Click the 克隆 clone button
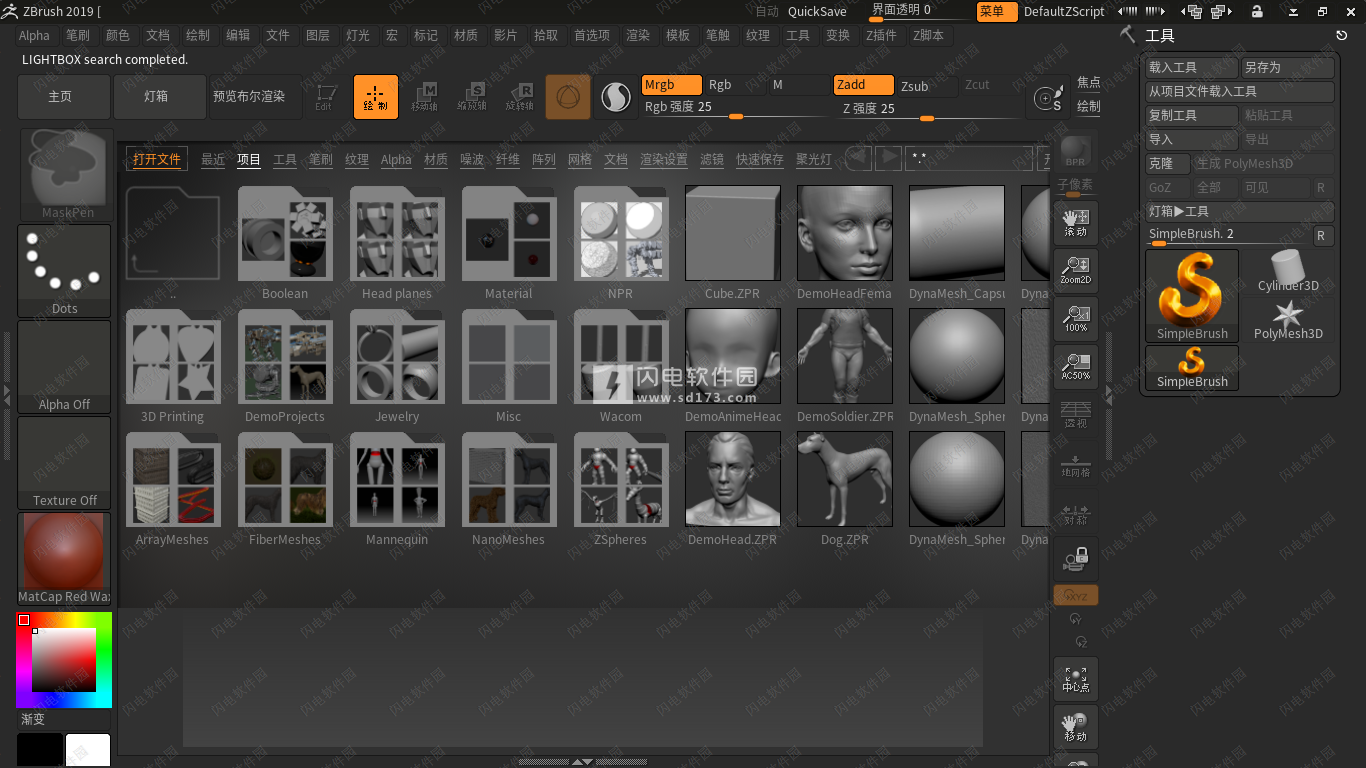 click(x=1168, y=164)
